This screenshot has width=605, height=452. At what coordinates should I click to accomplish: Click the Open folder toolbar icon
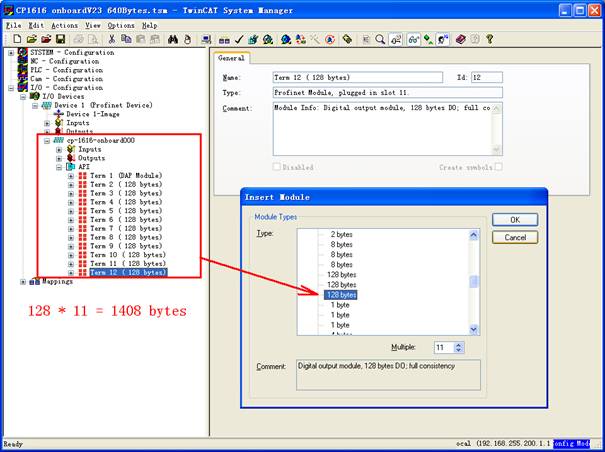click(x=32, y=39)
